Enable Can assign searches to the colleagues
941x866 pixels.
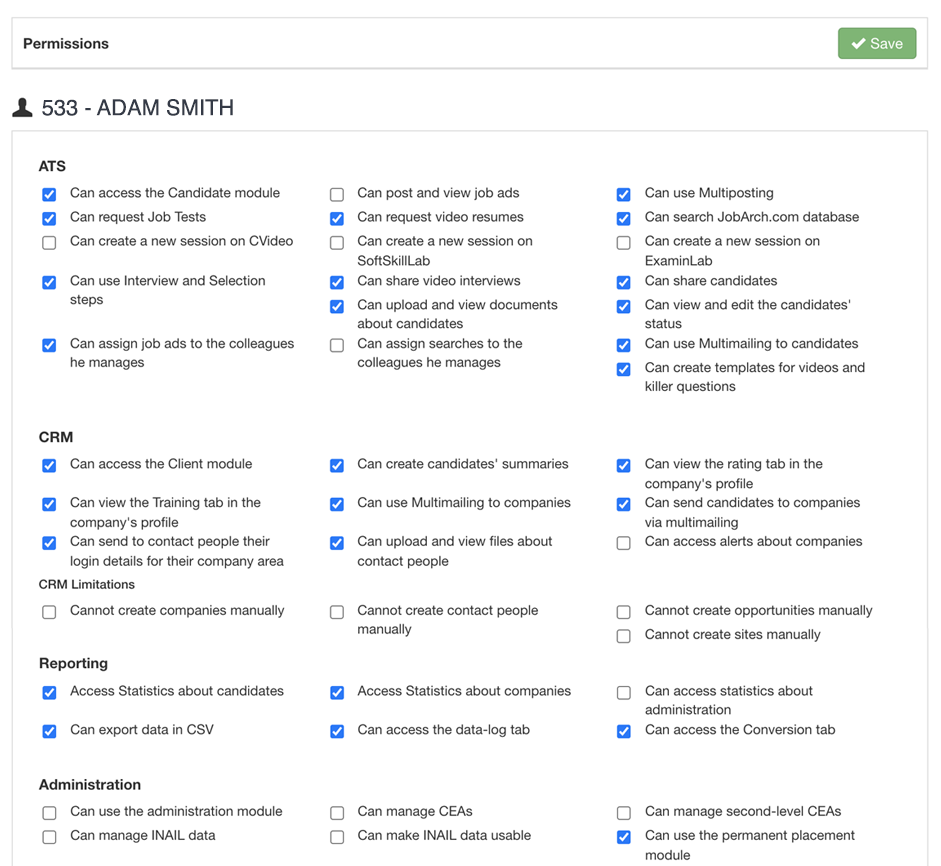tap(337, 345)
